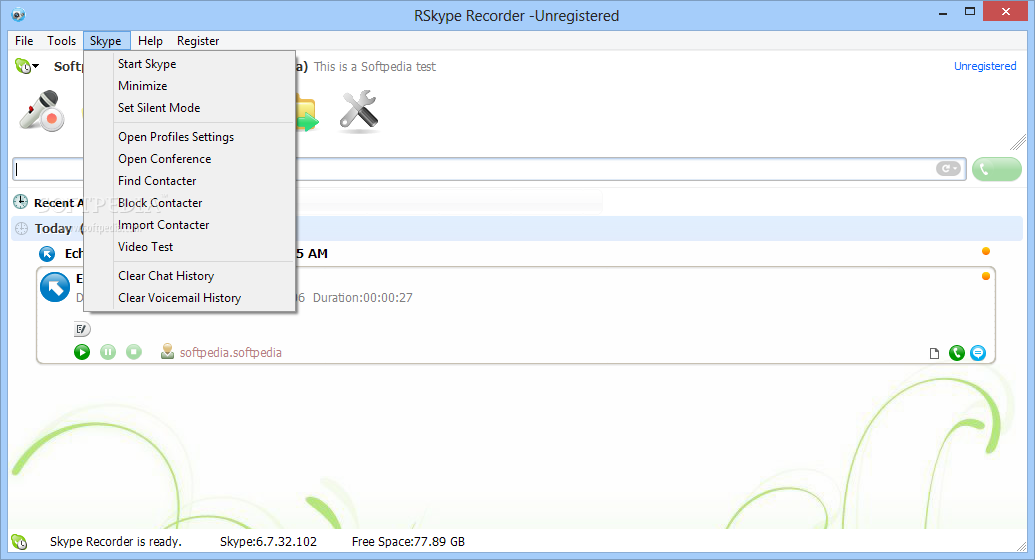Click the 'Skype:6.7.32.102' version text
The height and width of the screenshot is (560, 1035).
268,542
